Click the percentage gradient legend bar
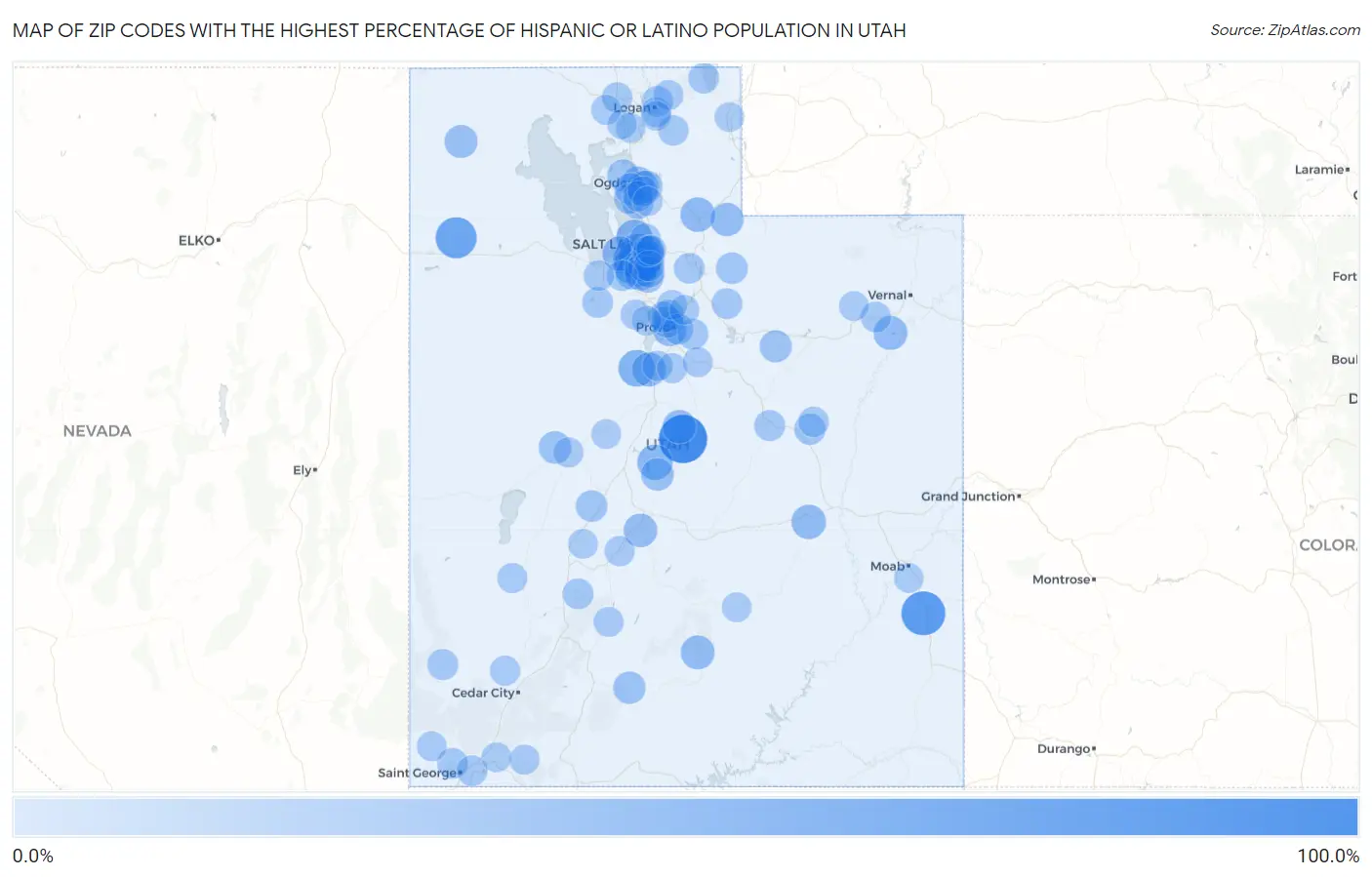 point(685,817)
